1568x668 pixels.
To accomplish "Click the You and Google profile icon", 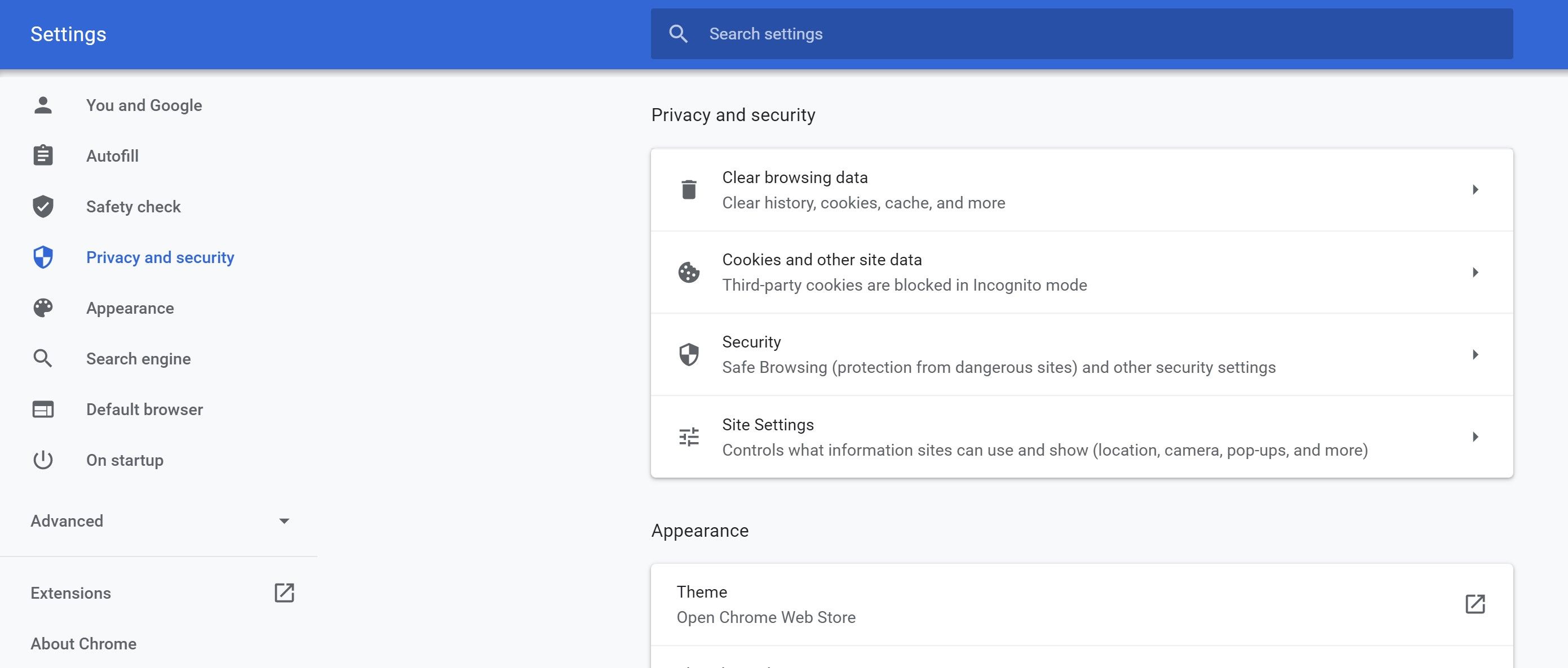I will tap(43, 104).
